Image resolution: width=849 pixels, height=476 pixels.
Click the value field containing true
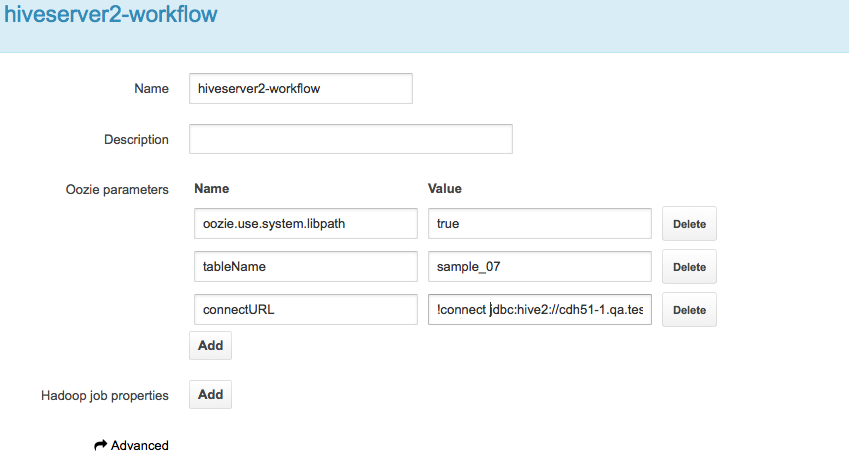[539, 224]
